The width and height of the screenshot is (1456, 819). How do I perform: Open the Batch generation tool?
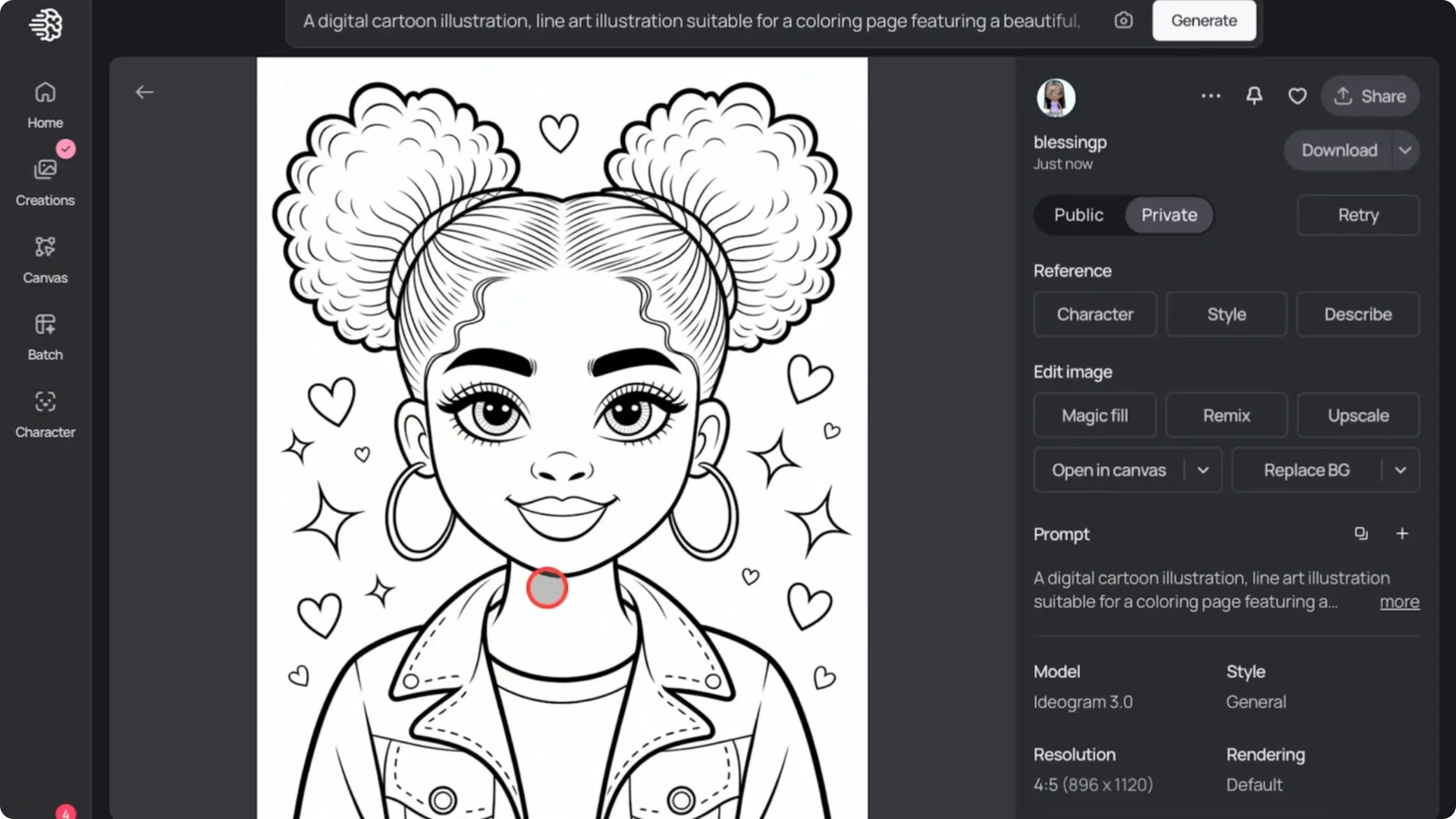pos(45,335)
